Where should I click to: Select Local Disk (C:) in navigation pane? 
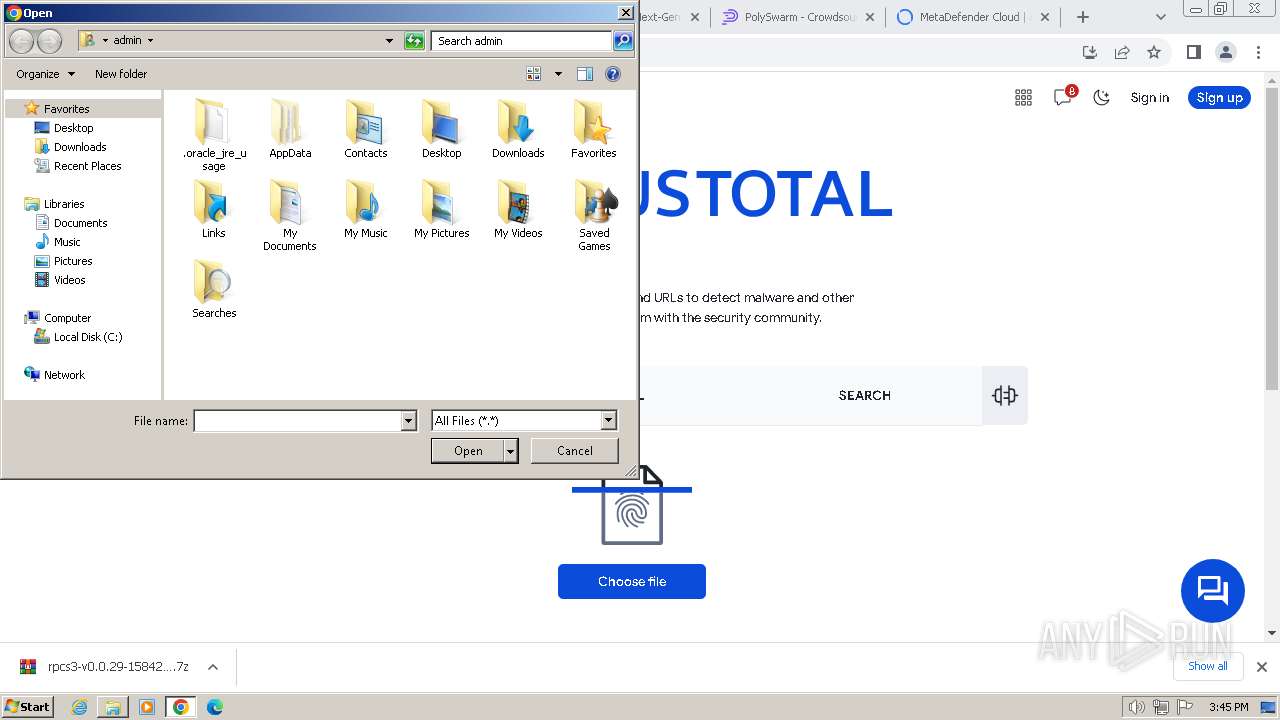88,337
